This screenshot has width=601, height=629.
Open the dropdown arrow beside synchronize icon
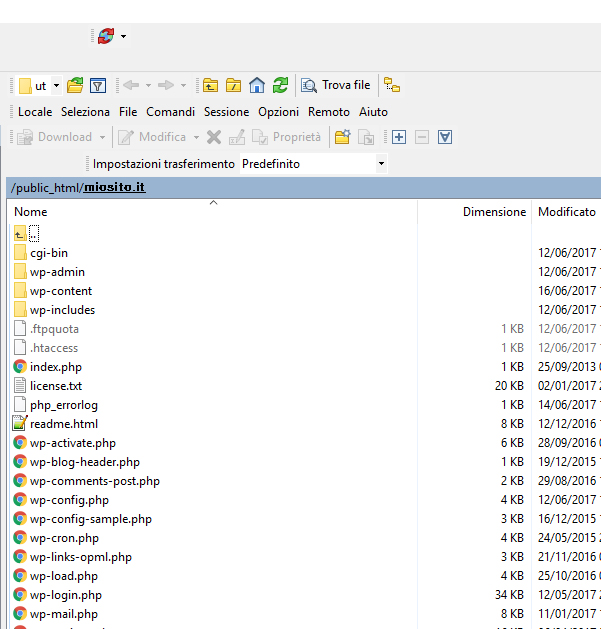point(124,37)
